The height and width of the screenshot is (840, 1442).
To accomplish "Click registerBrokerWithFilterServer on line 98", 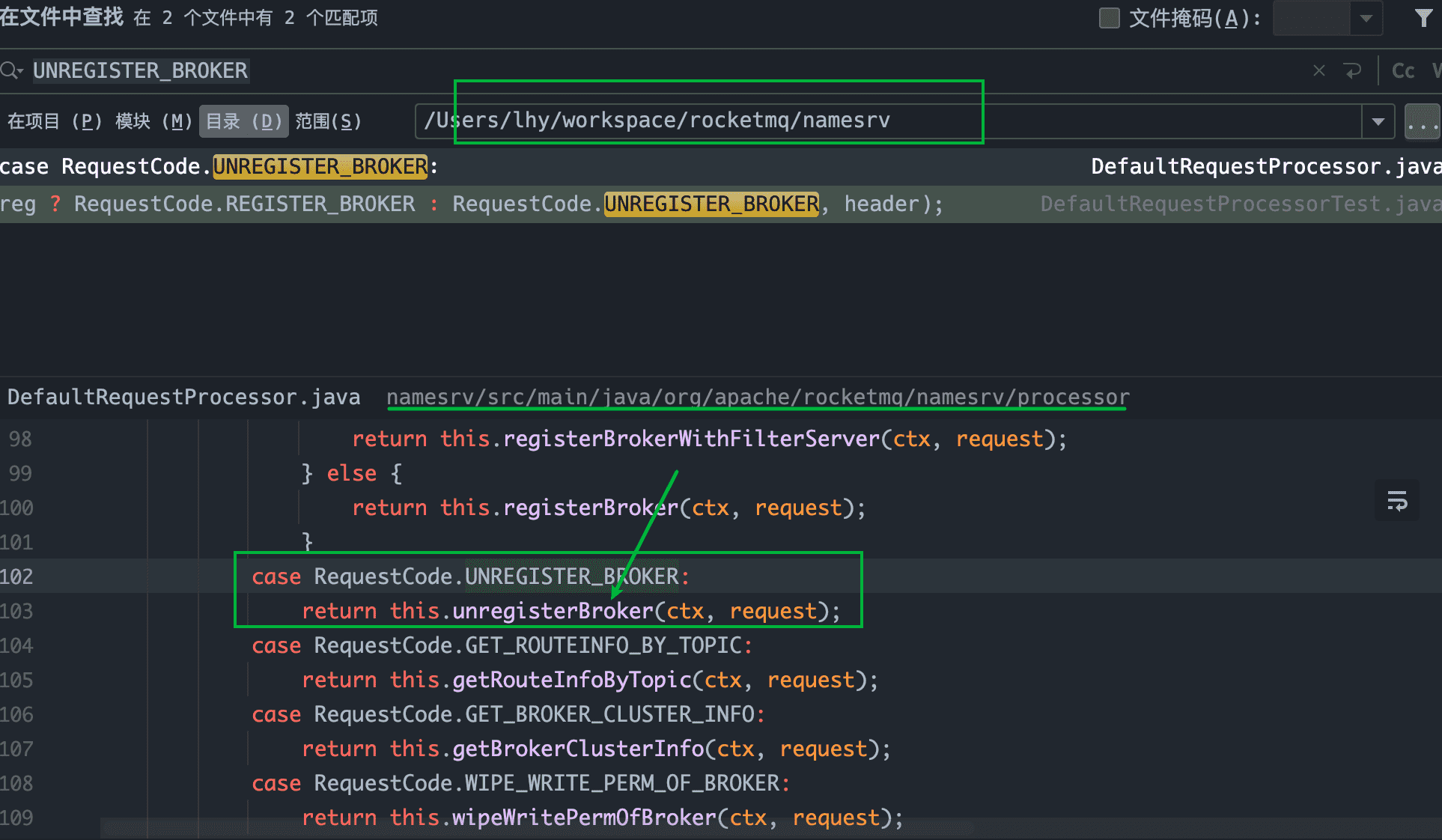I will [x=692, y=439].
